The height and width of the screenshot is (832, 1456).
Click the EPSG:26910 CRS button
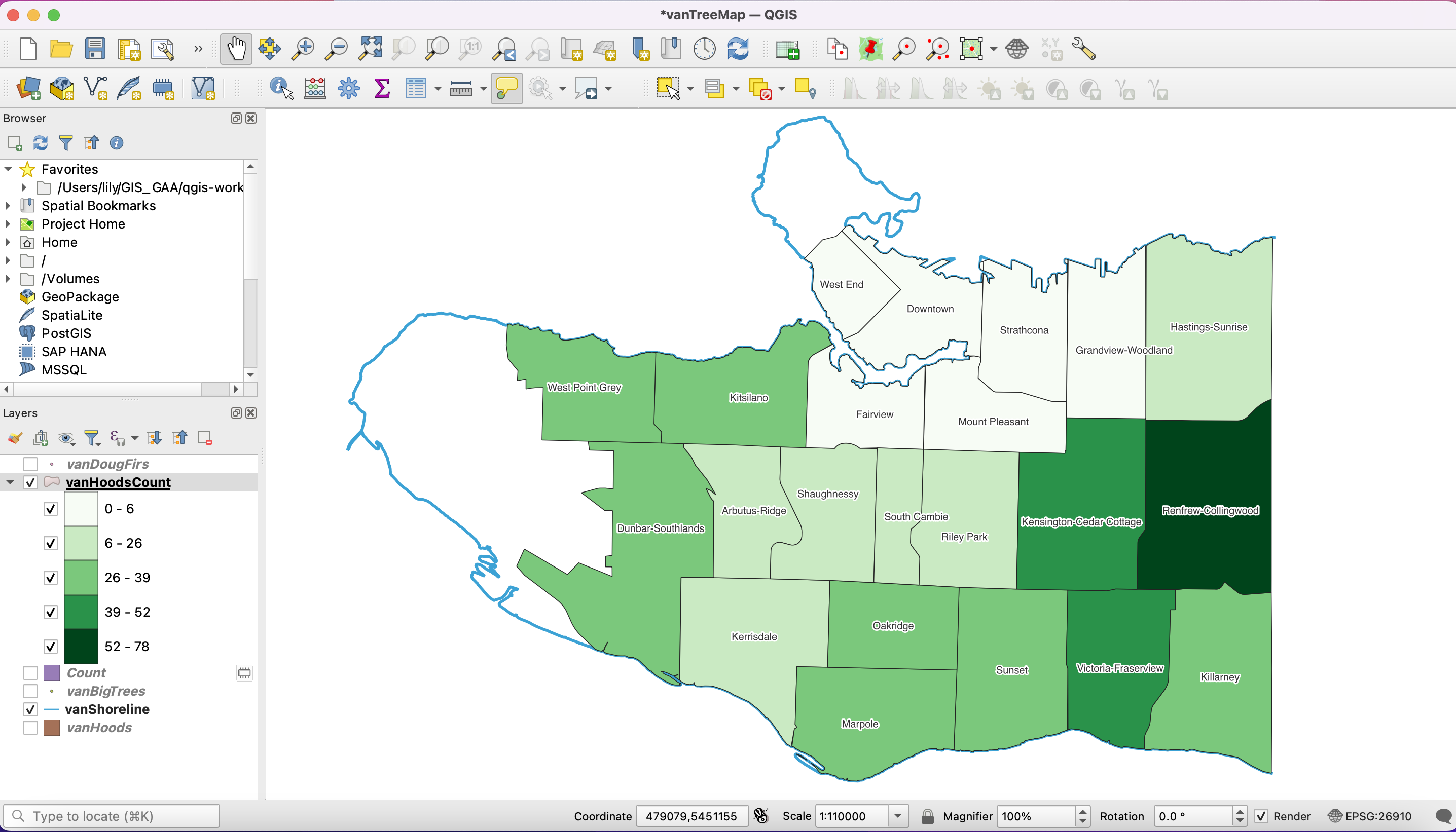tap(1370, 816)
